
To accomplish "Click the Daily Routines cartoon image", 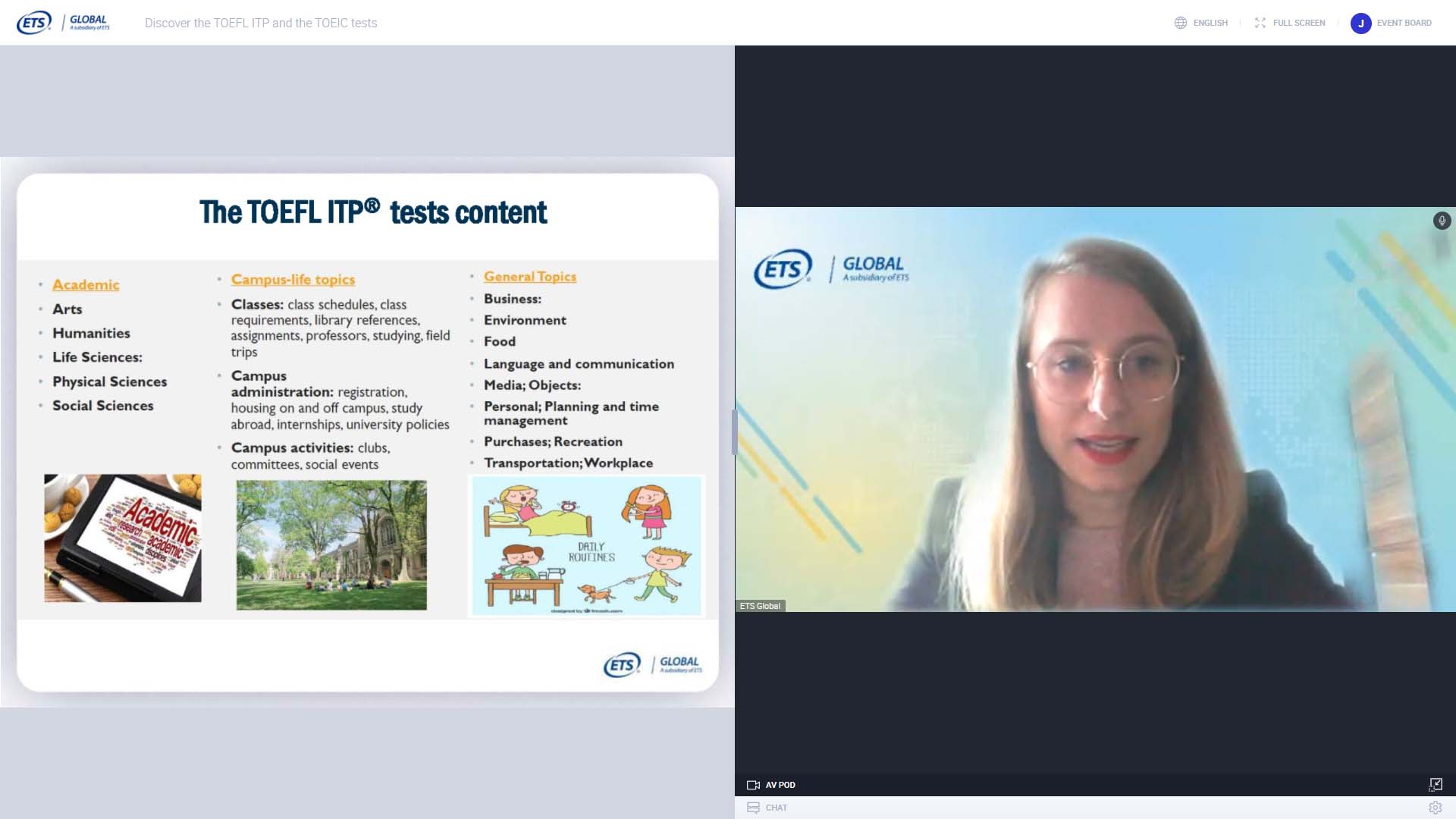I will click(587, 545).
